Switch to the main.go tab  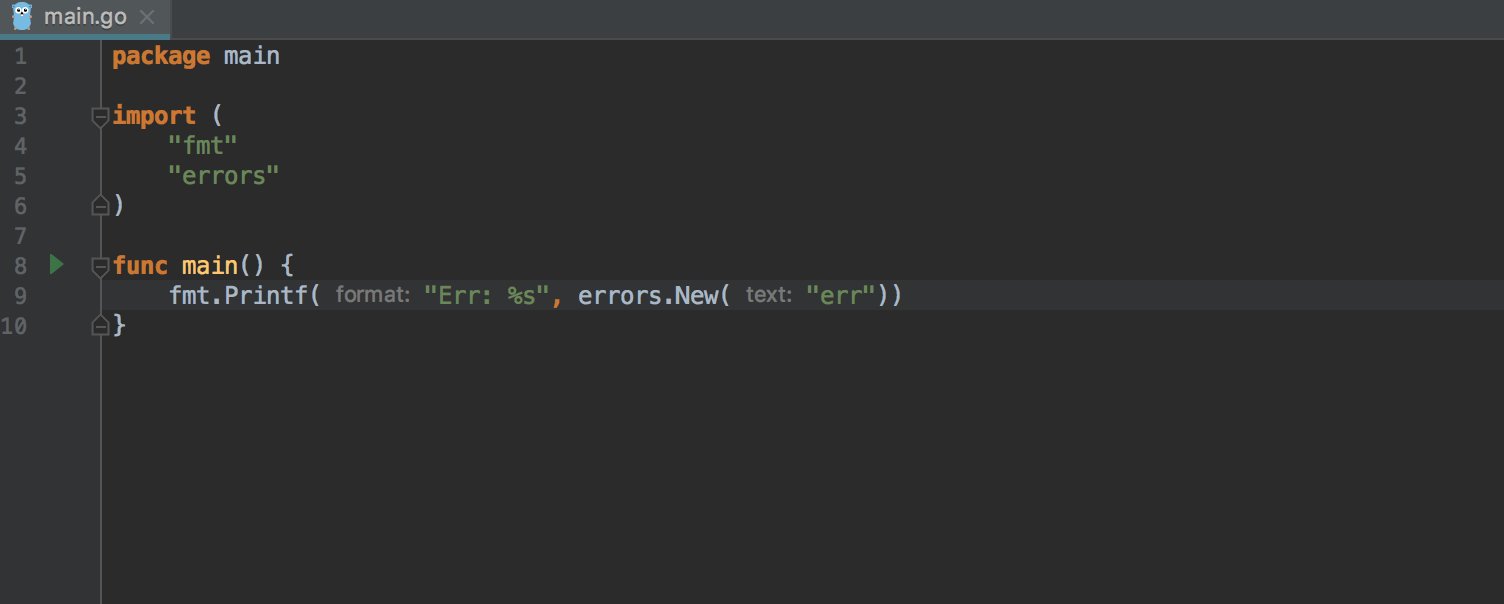pyautogui.click(x=85, y=18)
